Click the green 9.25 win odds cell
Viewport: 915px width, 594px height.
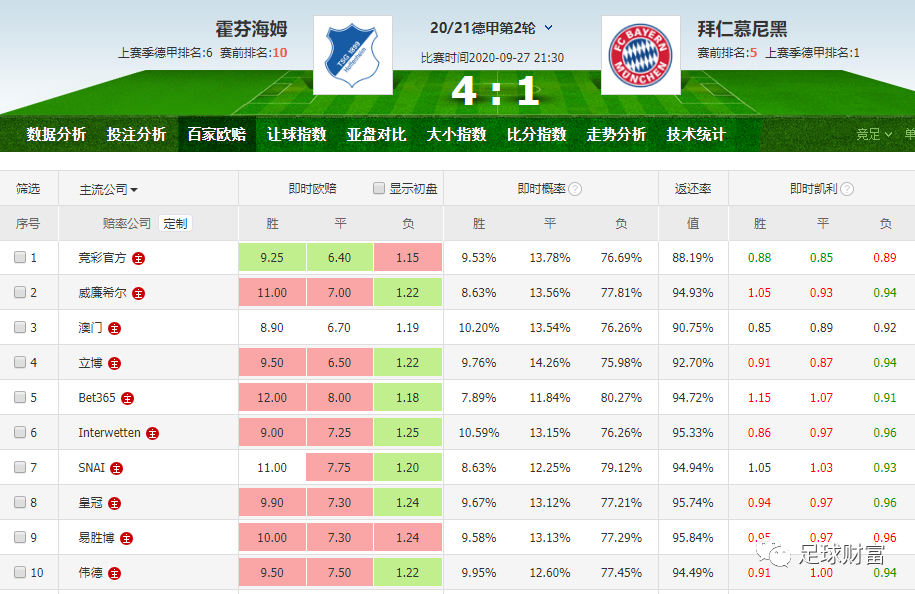272,258
